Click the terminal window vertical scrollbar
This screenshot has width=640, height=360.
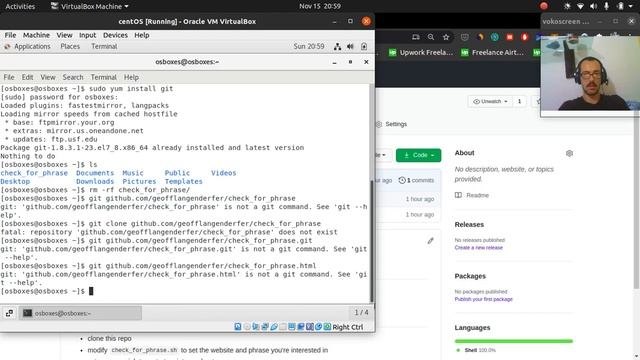coord(371,241)
